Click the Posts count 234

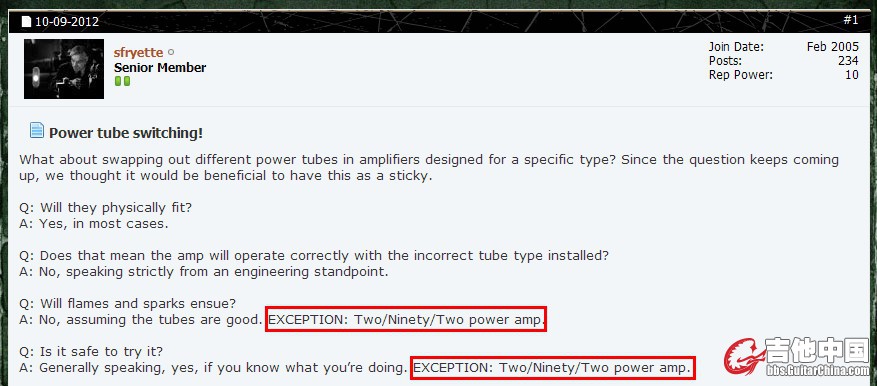(x=848, y=61)
